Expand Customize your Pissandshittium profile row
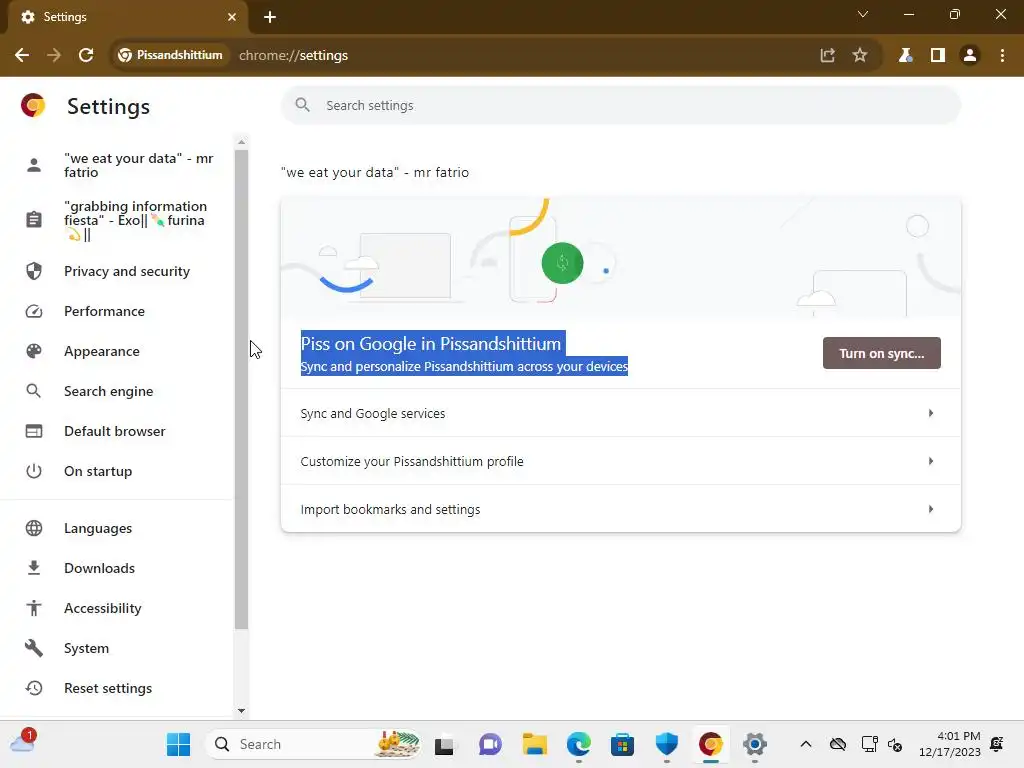1024x768 pixels. pyautogui.click(x=620, y=461)
